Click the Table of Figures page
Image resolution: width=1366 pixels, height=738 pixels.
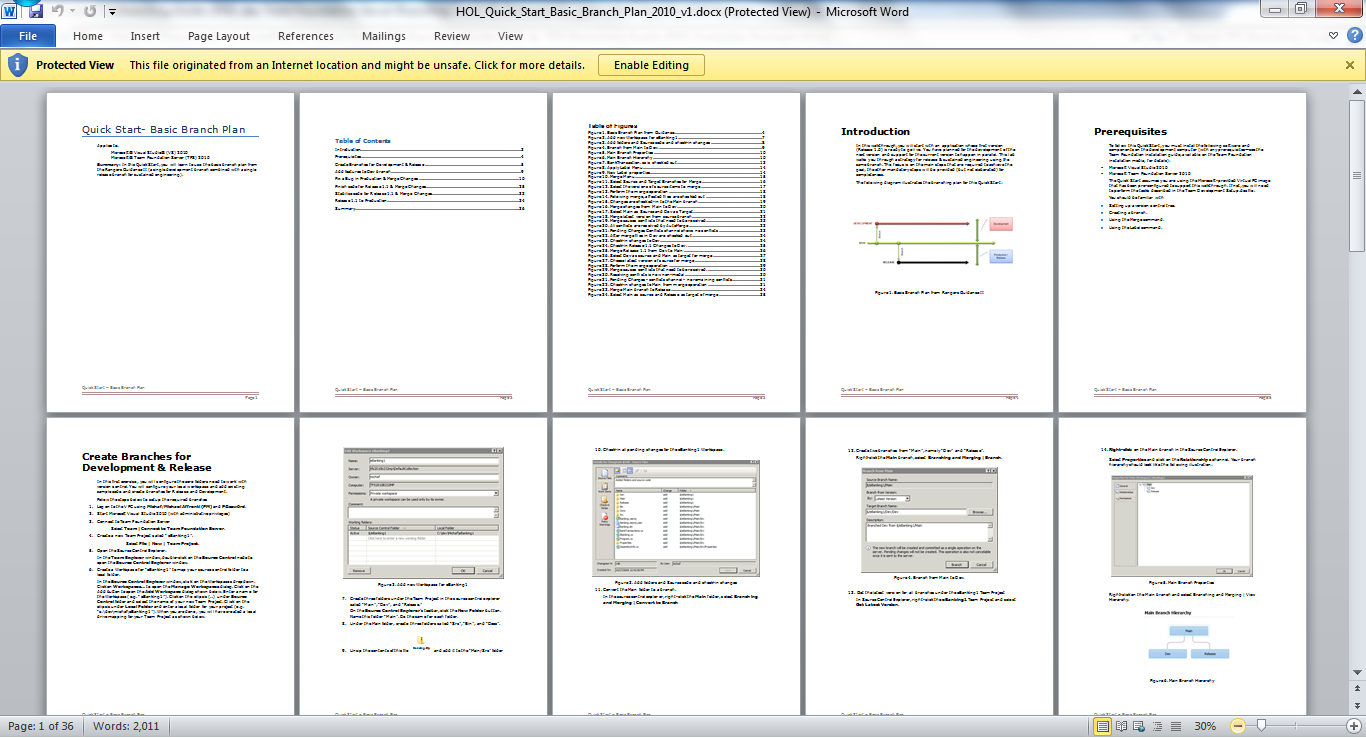coord(677,252)
